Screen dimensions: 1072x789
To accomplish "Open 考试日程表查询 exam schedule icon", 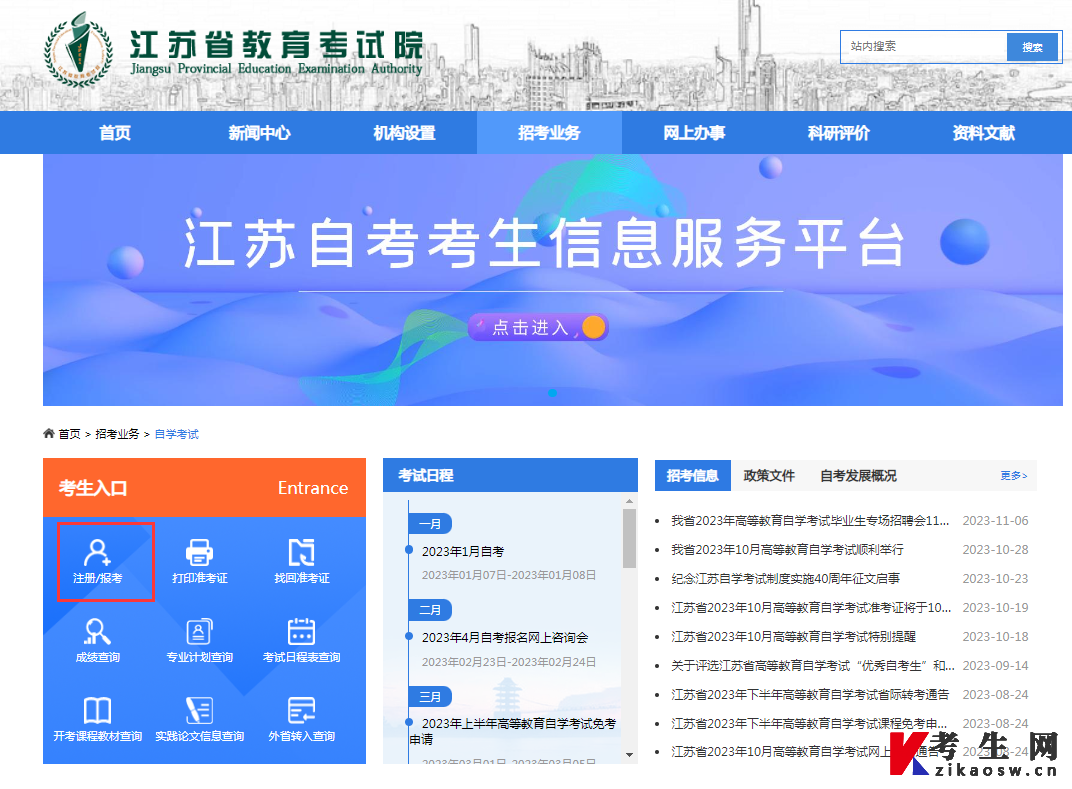I will pos(300,641).
